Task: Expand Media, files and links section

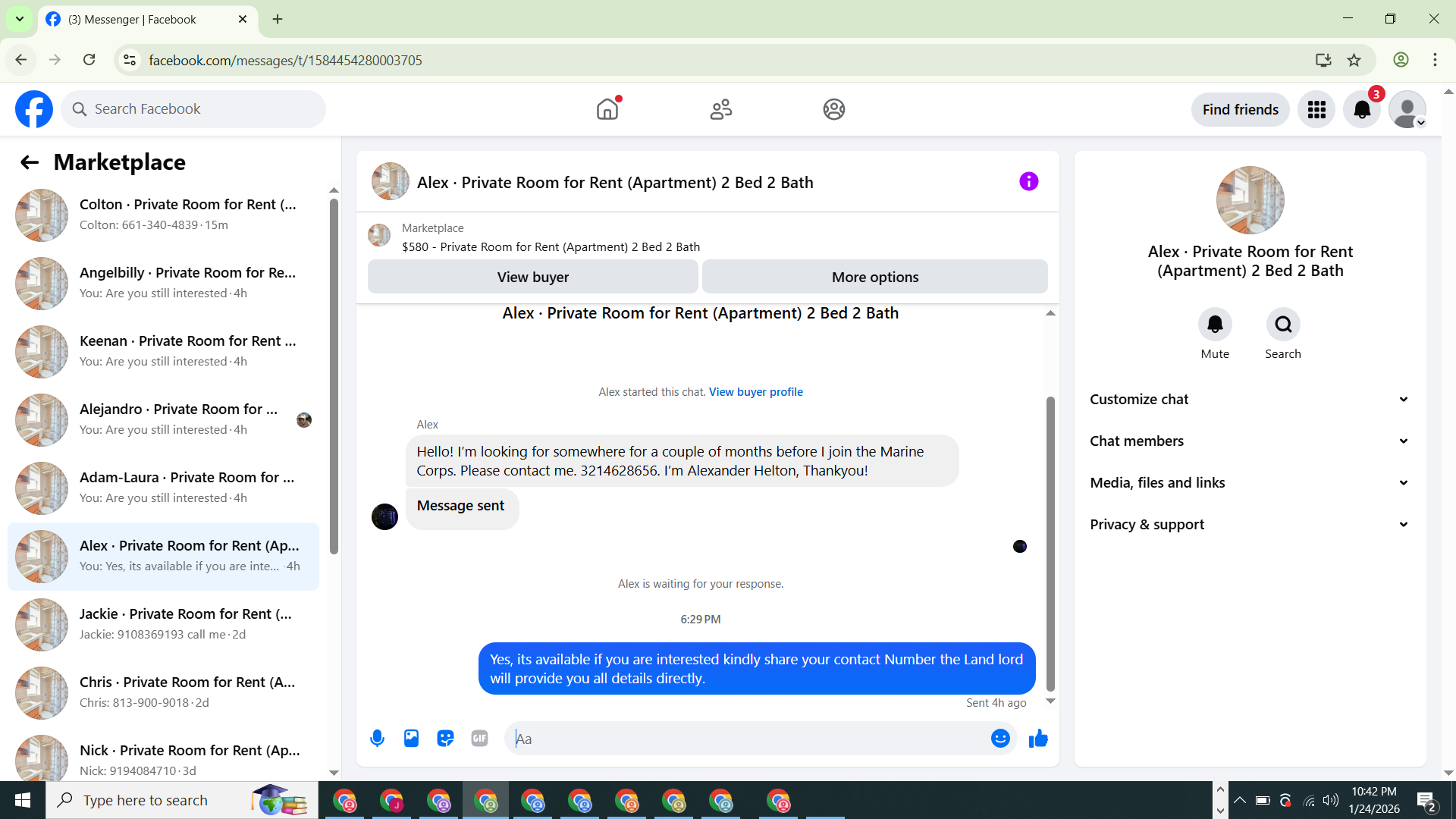Action: coord(1250,483)
